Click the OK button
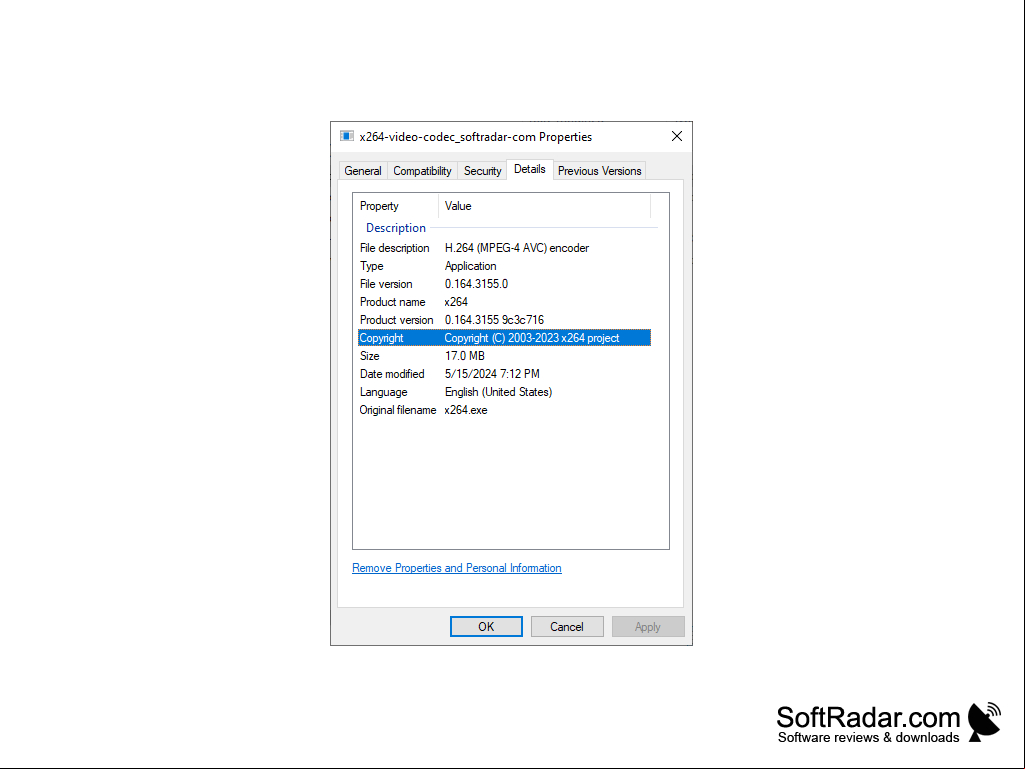The height and width of the screenshot is (769, 1025). click(486, 626)
